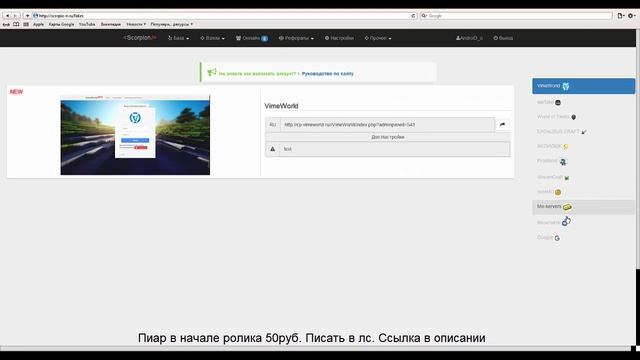
Task: Click the blue thumbs-up icon in the sidebar
Action: [x=566, y=222]
